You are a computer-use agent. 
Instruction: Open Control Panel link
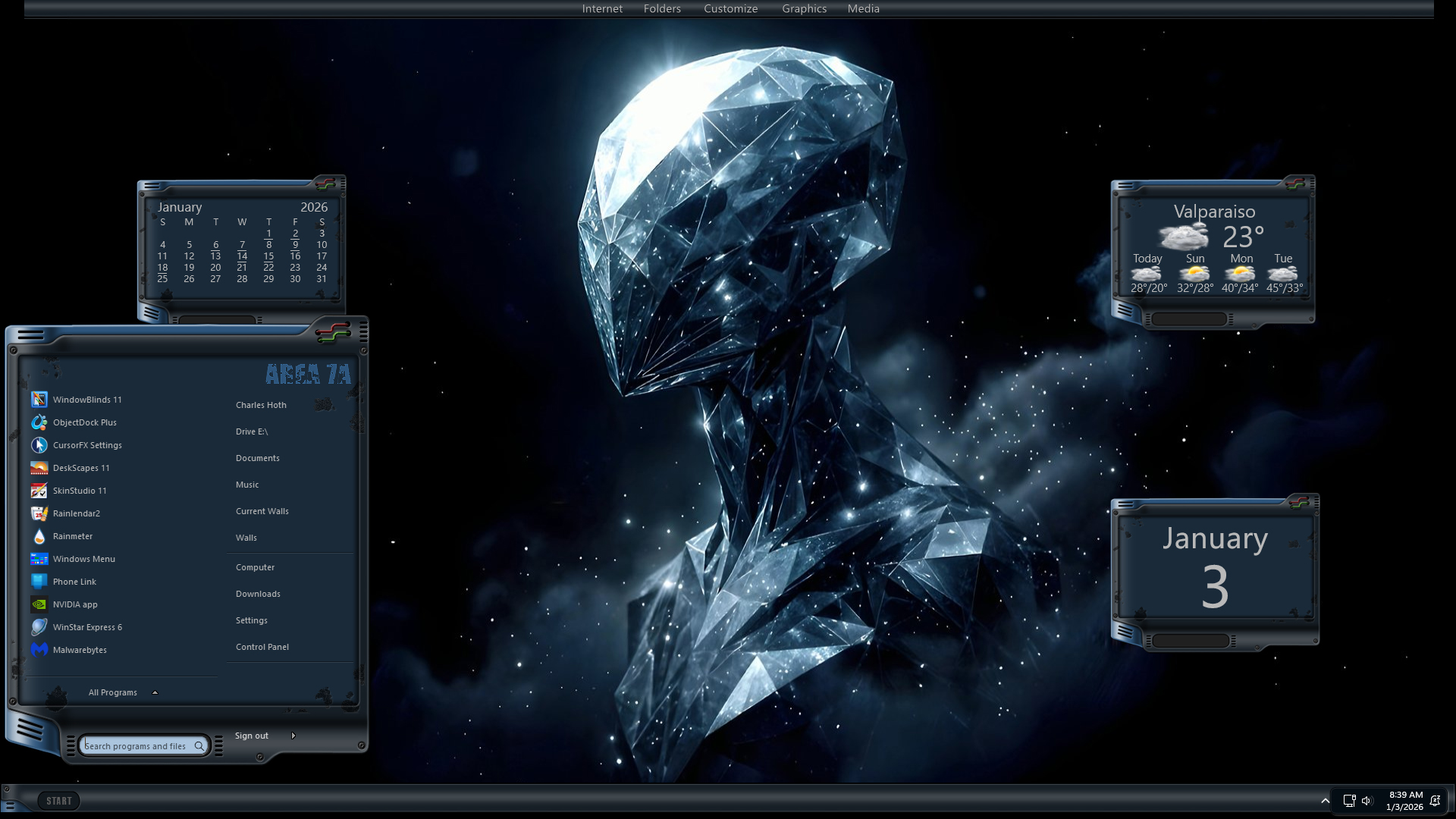[262, 647]
